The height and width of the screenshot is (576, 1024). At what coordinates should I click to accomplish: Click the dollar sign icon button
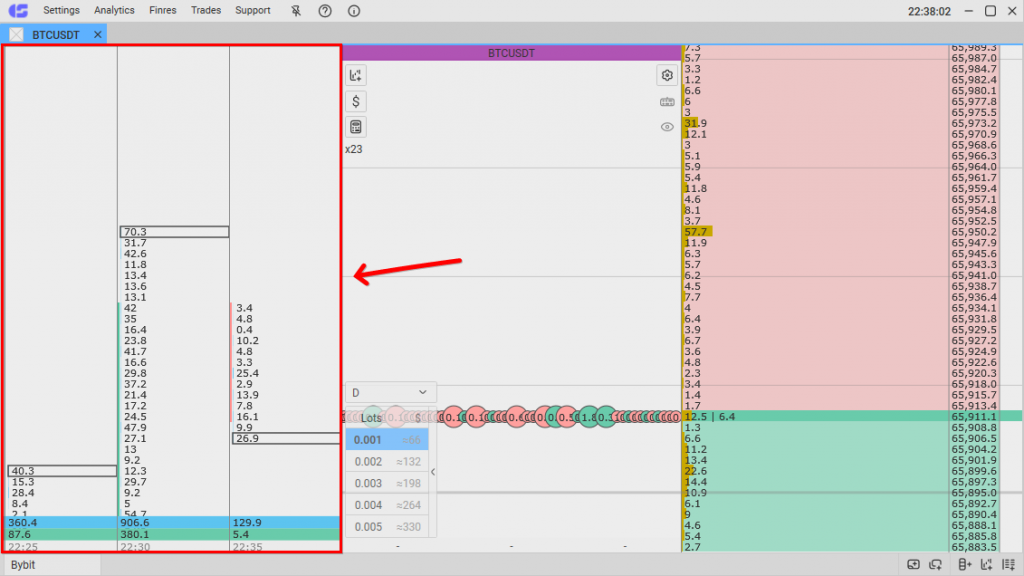(357, 101)
